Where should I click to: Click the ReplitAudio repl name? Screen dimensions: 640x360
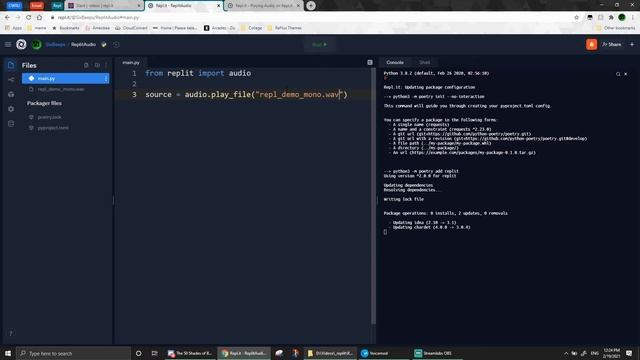pos(83,44)
